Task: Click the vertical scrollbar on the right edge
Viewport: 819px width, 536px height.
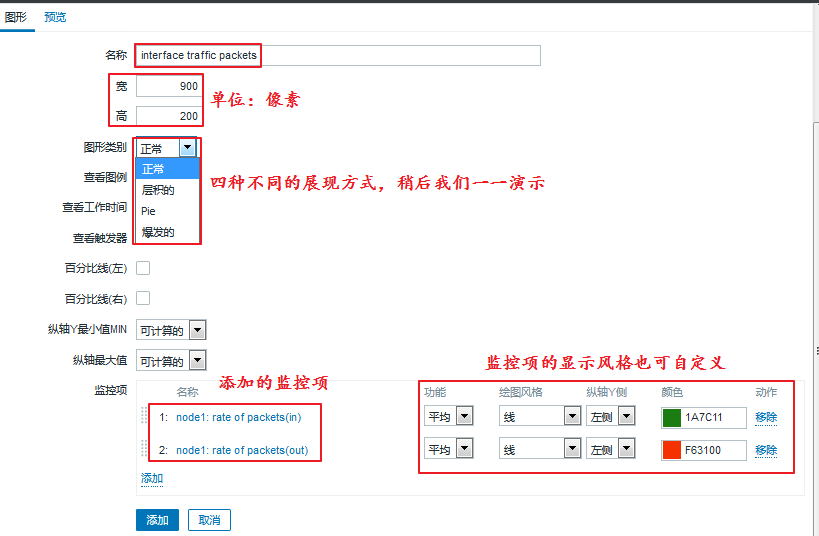Action: tap(816, 329)
